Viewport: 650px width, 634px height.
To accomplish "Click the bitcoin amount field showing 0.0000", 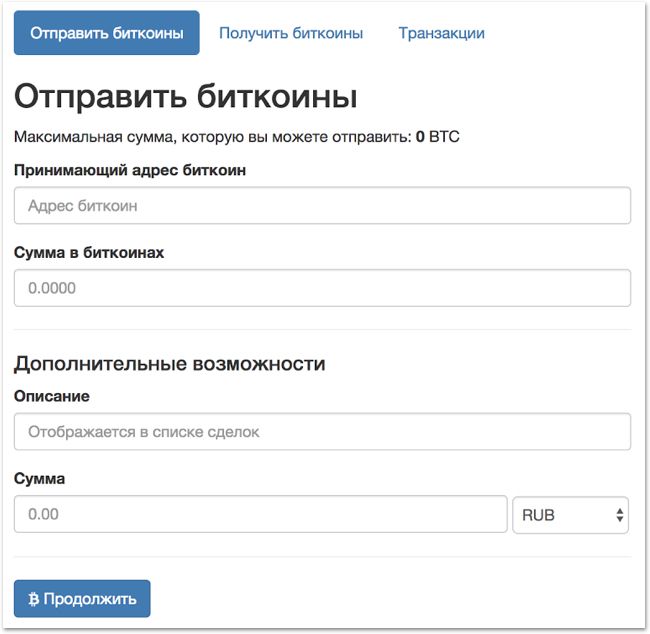I will tap(322, 288).
